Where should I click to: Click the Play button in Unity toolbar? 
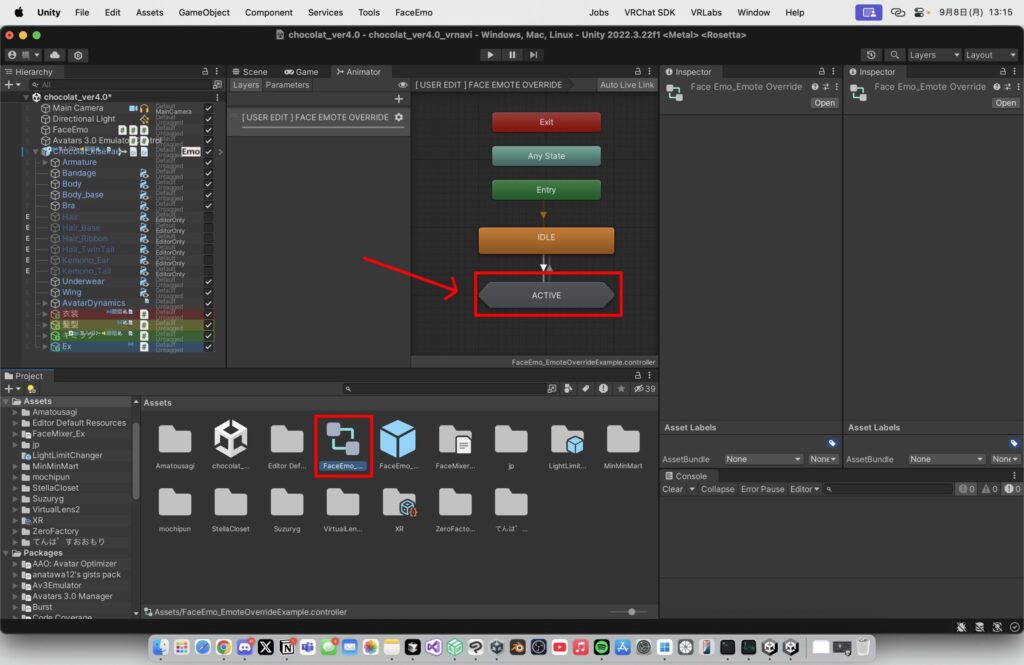tap(490, 55)
